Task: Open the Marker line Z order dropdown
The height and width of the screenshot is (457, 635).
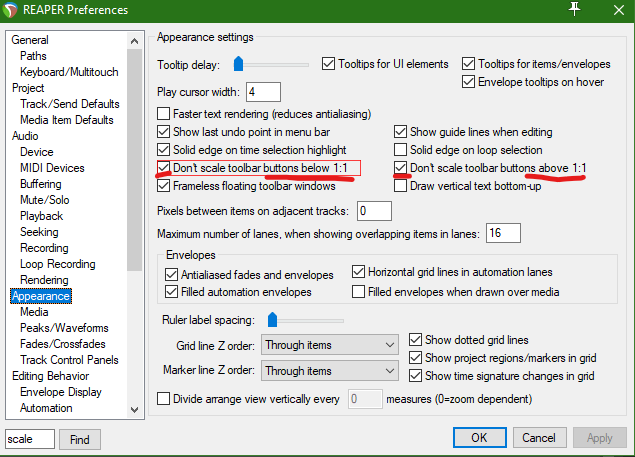Action: tap(330, 370)
